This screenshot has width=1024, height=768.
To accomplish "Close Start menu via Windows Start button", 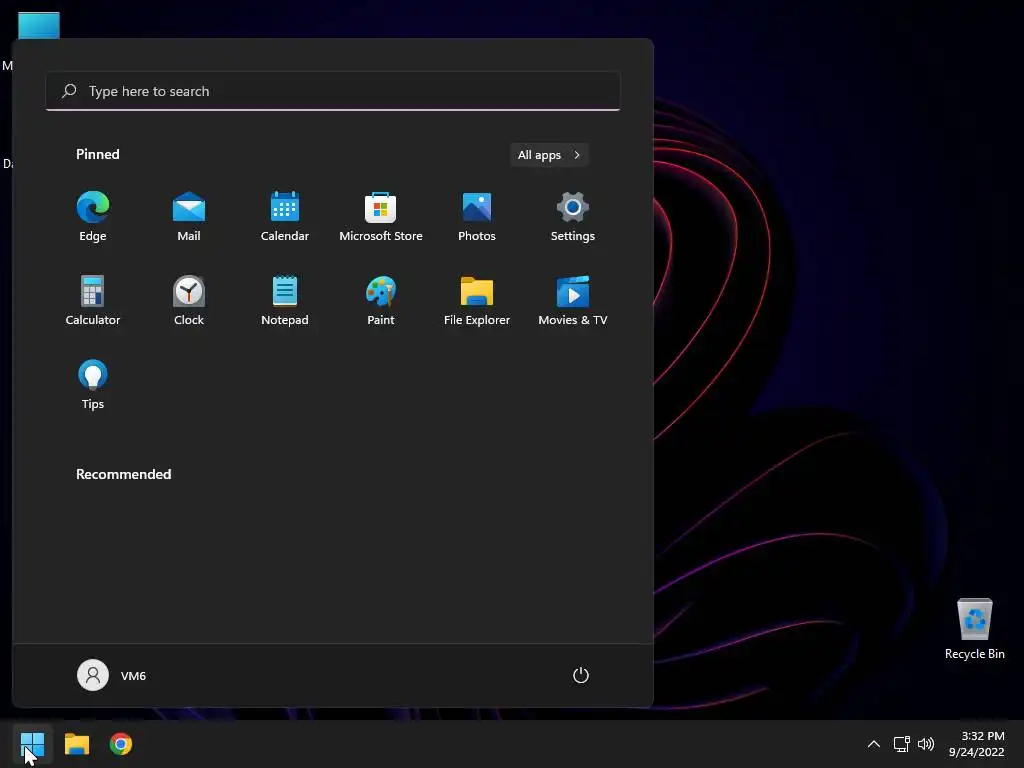I will [x=32, y=744].
